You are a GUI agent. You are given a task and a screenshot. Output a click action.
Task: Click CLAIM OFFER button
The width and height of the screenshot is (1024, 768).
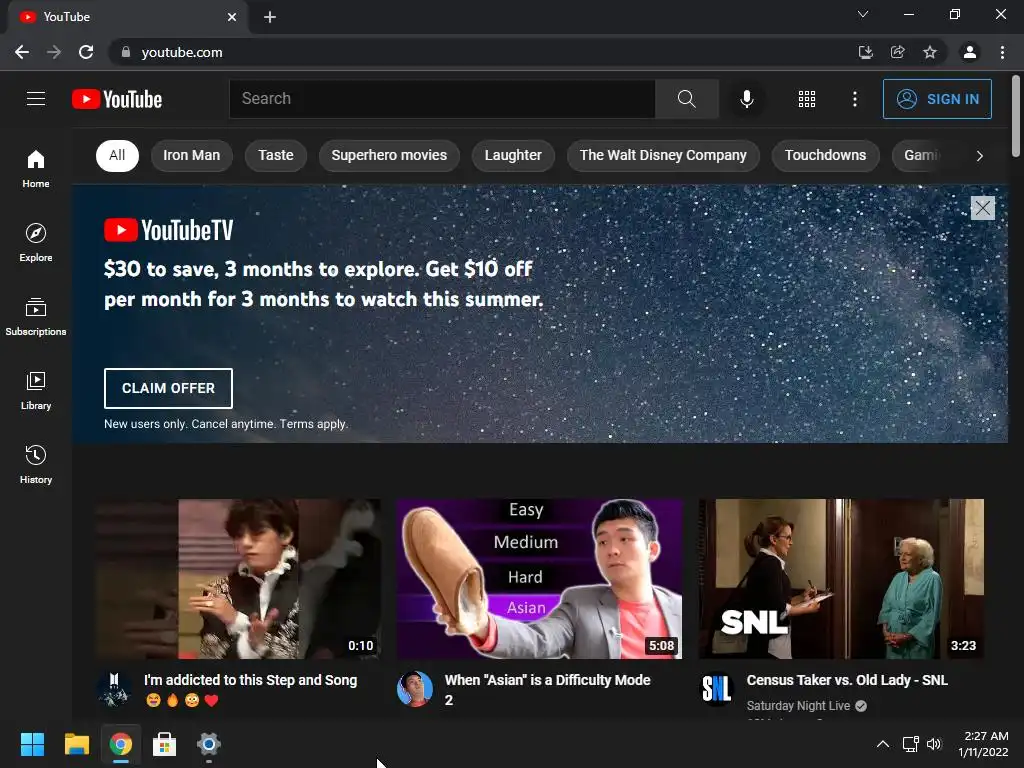coord(168,388)
